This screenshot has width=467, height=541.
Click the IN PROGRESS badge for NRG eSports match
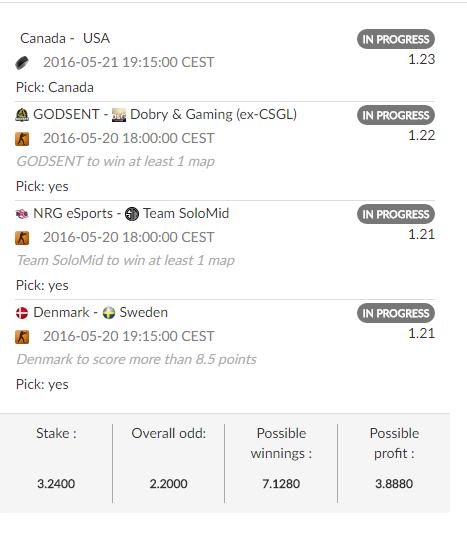click(396, 214)
